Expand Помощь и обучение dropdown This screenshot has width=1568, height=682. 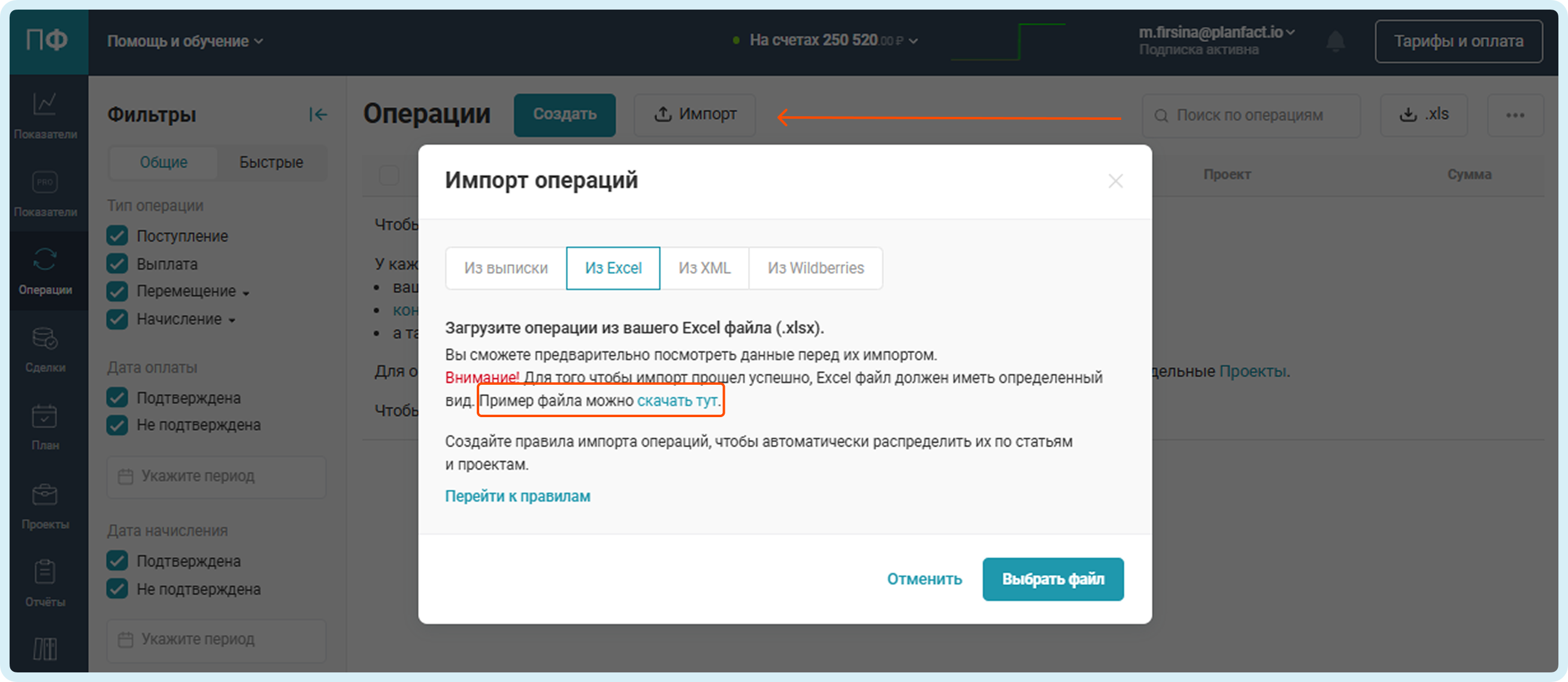tap(185, 41)
